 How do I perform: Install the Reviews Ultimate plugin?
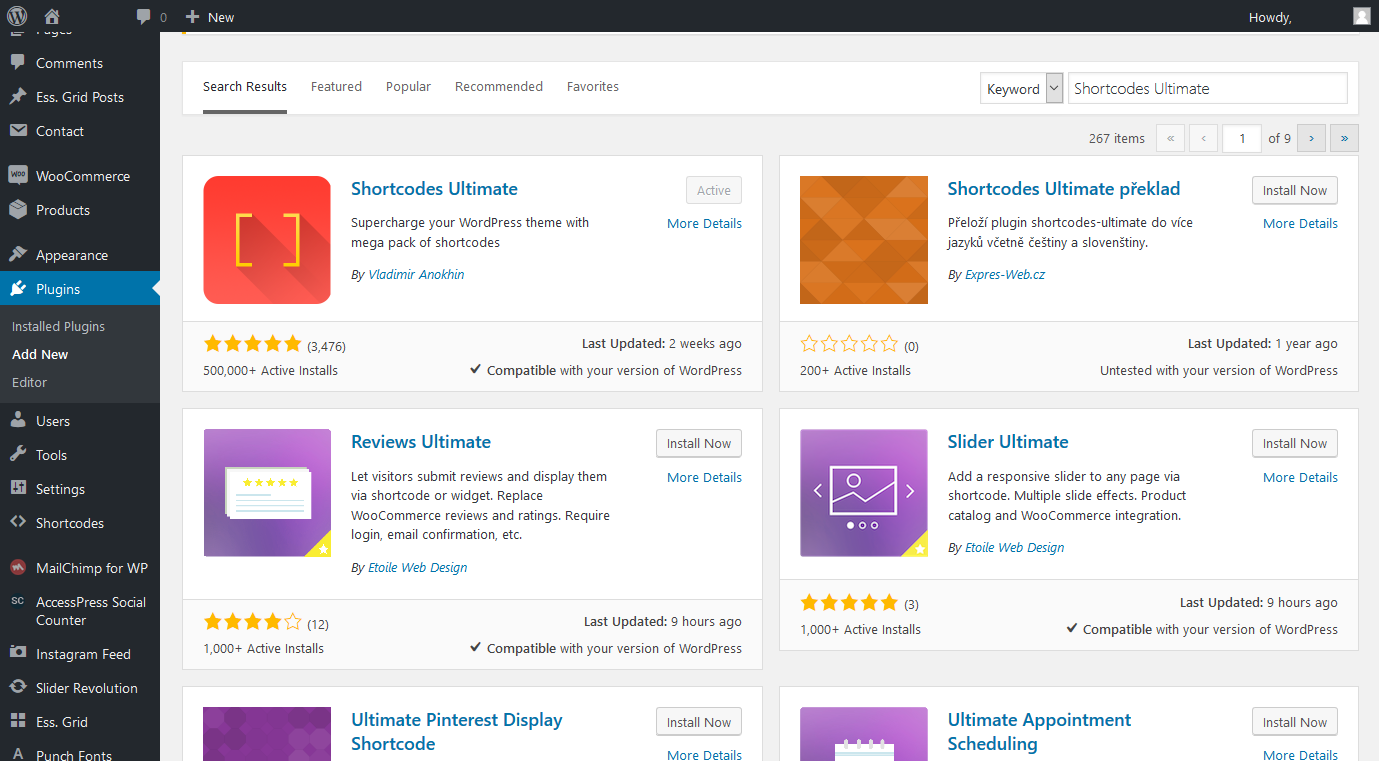click(698, 443)
